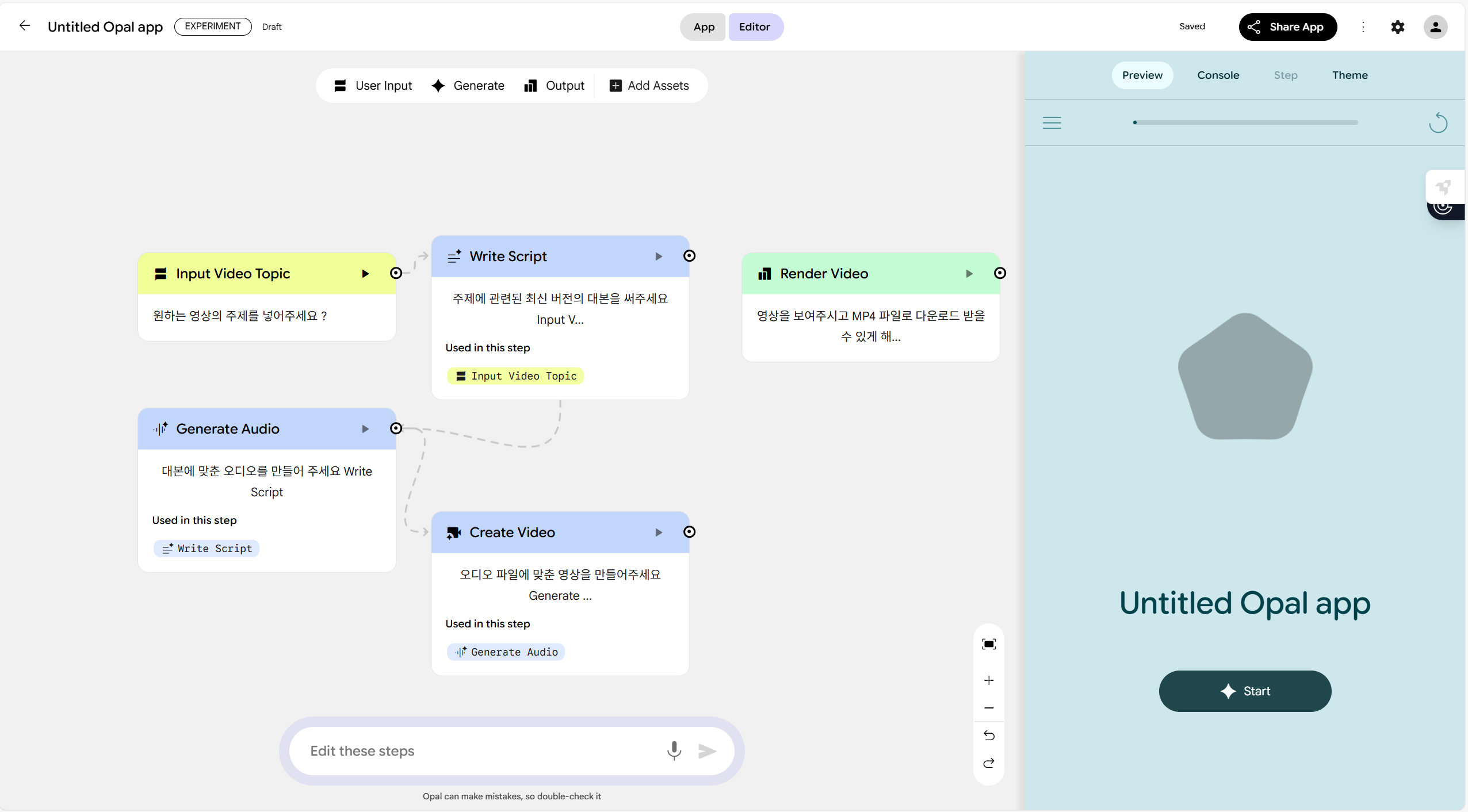This screenshot has width=1468, height=812.
Task: Switch to Editor view toggle
Action: pos(754,27)
